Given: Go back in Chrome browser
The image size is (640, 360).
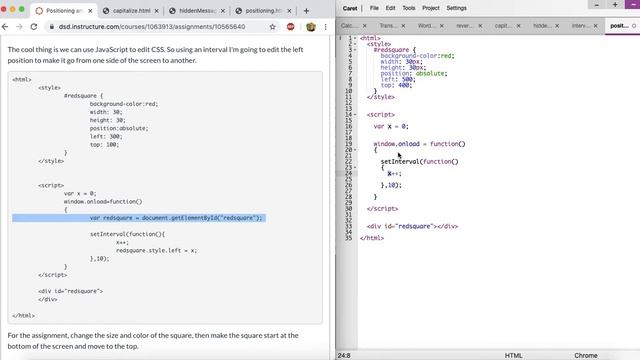Looking at the screenshot, I should [x=5, y=27].
